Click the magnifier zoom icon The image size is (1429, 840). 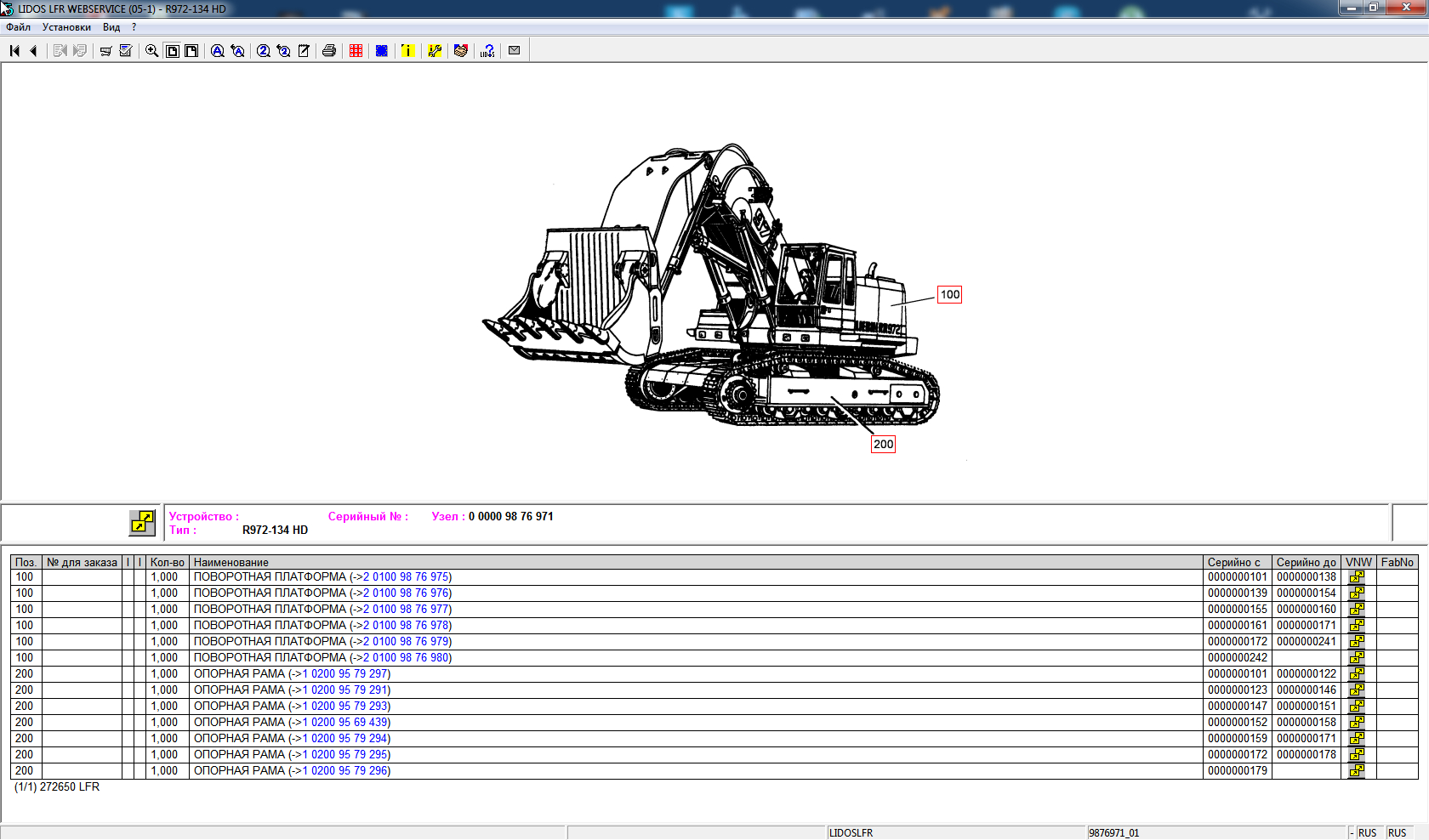[x=151, y=51]
